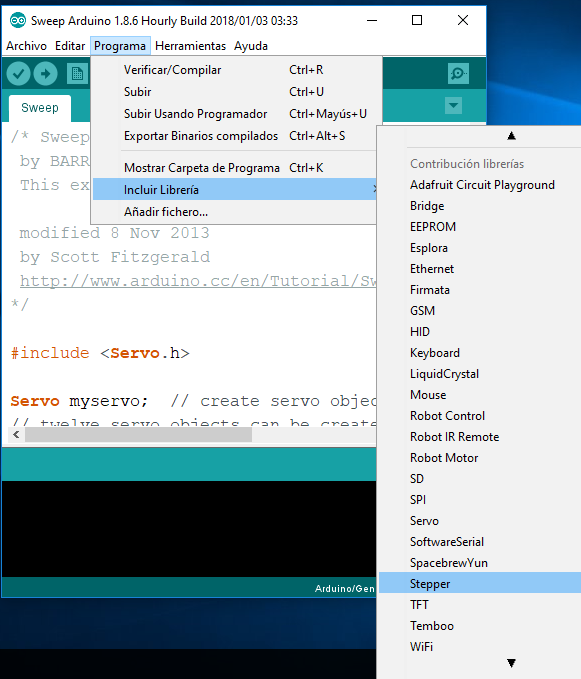Click the Arduino logo in title bar
The image size is (581, 679).
click(x=18, y=20)
